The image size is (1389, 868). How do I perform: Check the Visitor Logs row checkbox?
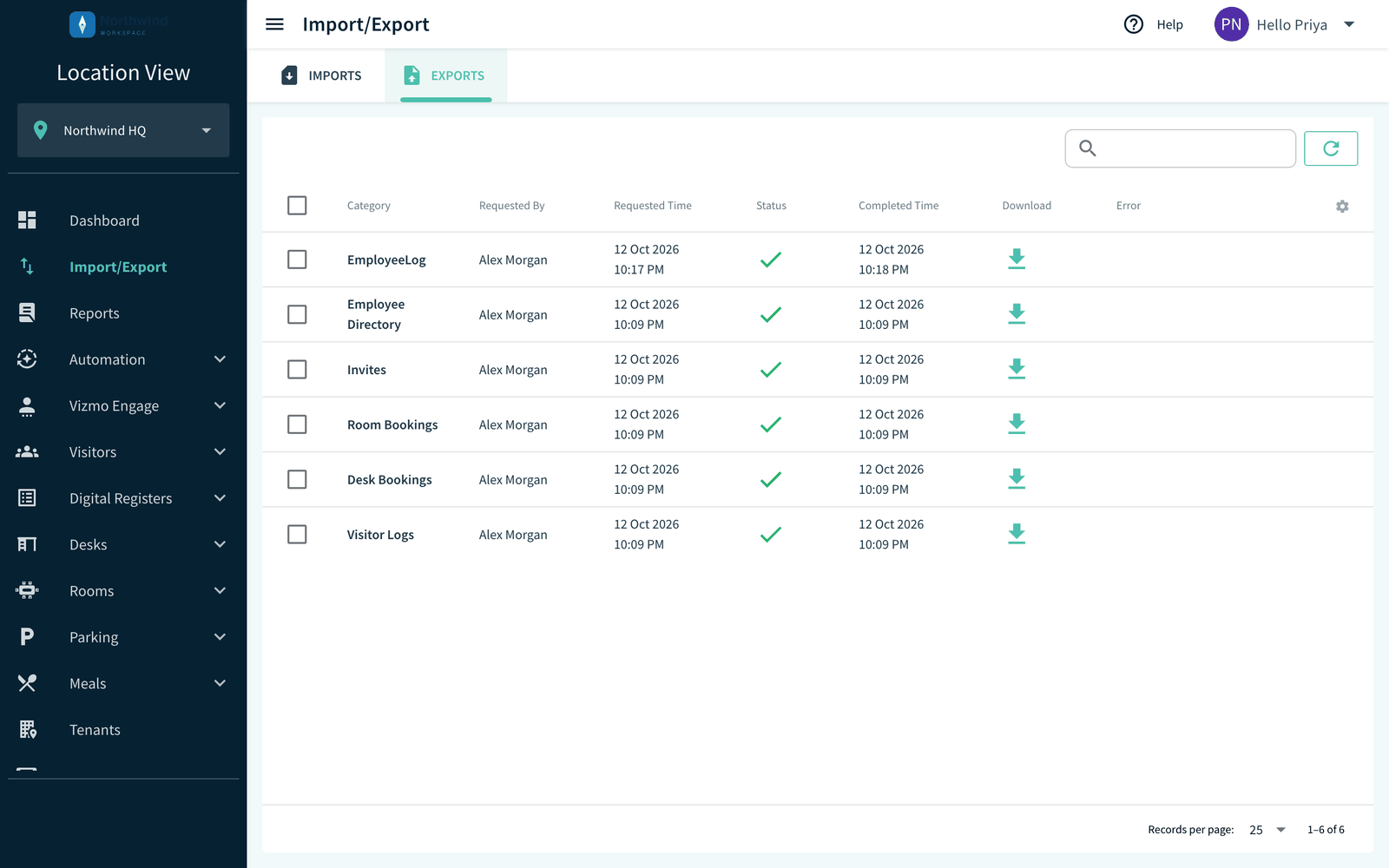click(297, 534)
